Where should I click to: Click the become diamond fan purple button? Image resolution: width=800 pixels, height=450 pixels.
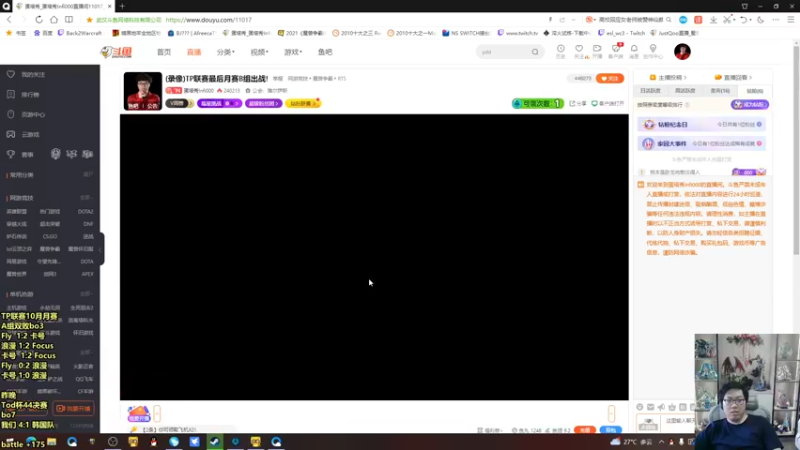[x=750, y=105]
